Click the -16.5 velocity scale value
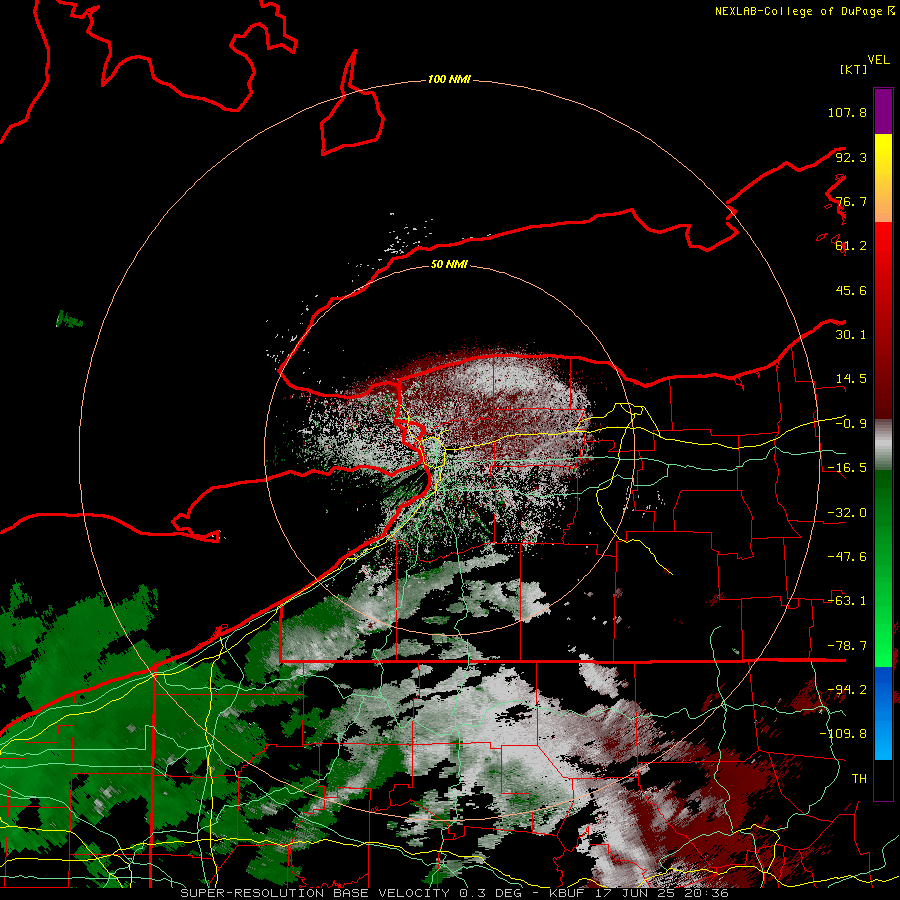900x900 pixels. 847,468
